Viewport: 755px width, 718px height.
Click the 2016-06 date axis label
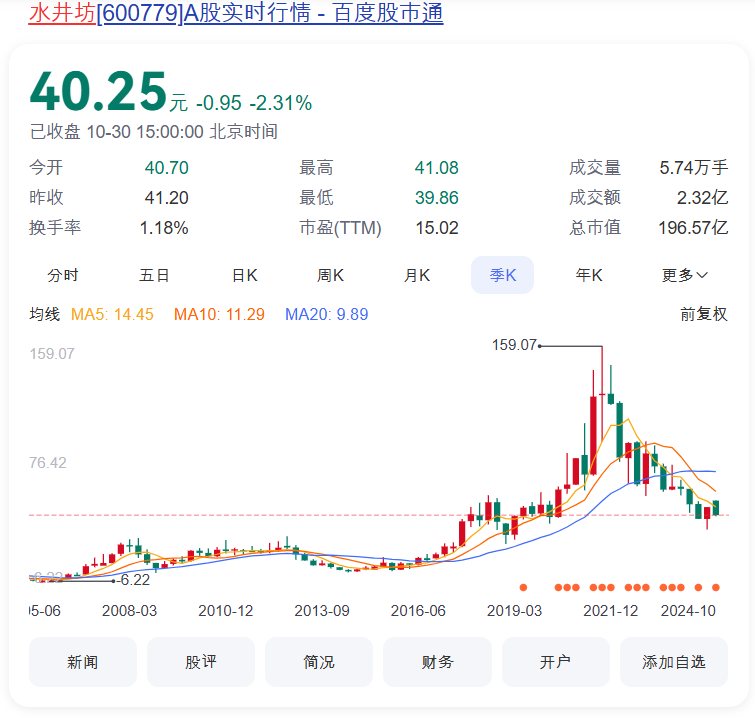point(418,611)
